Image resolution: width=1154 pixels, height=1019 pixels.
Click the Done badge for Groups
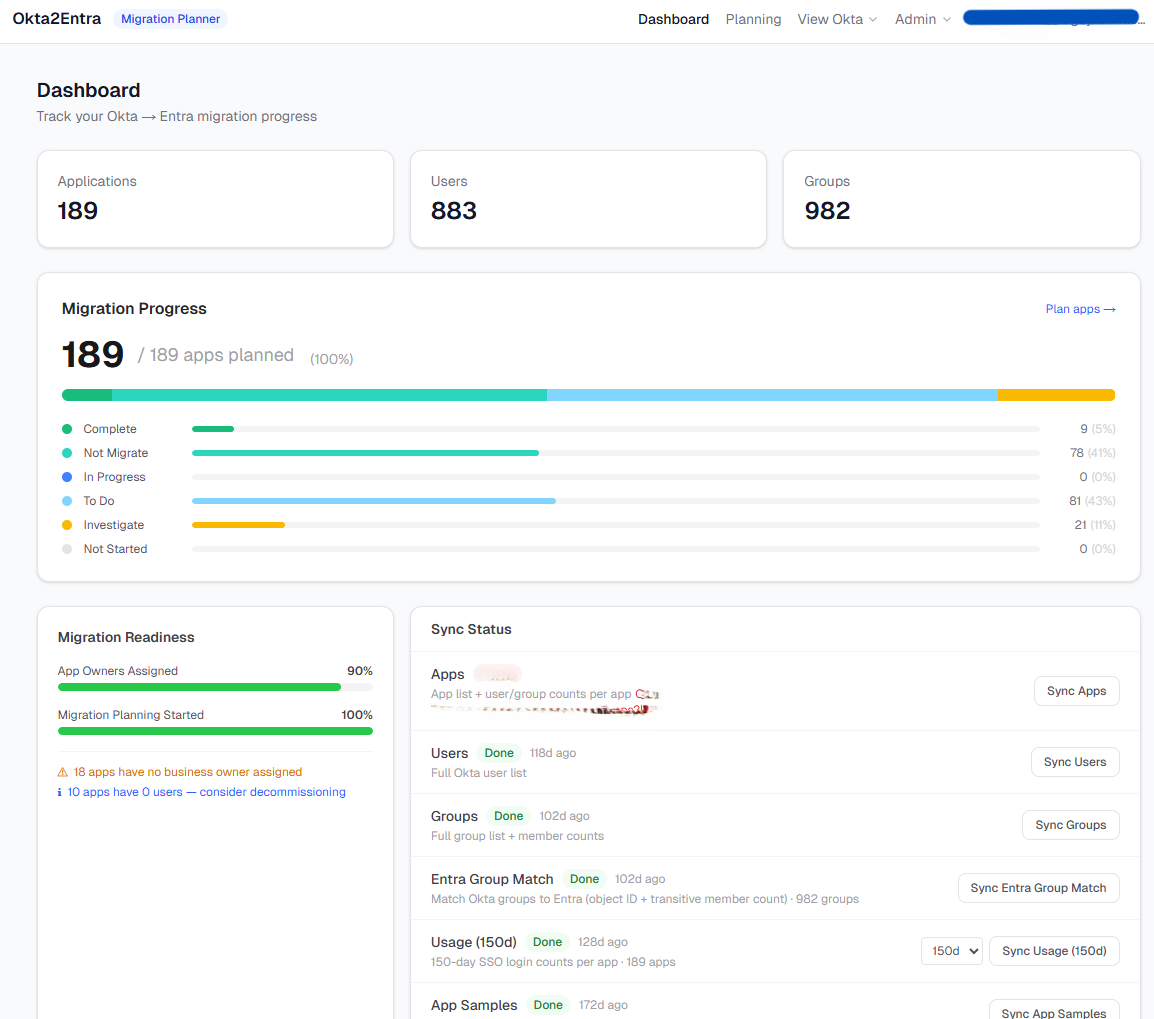point(509,816)
